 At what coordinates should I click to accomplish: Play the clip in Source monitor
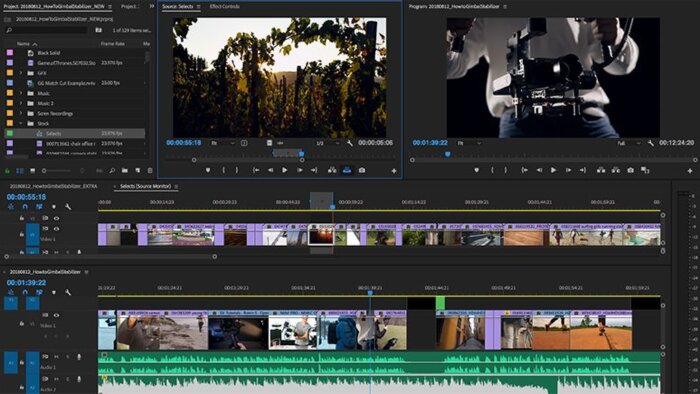284,170
